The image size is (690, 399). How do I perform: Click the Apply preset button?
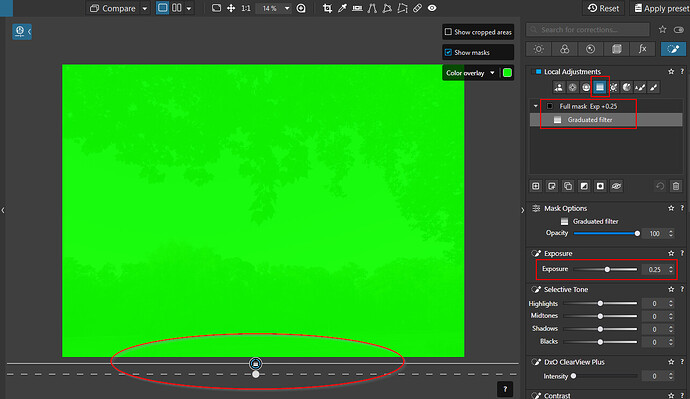pos(661,8)
